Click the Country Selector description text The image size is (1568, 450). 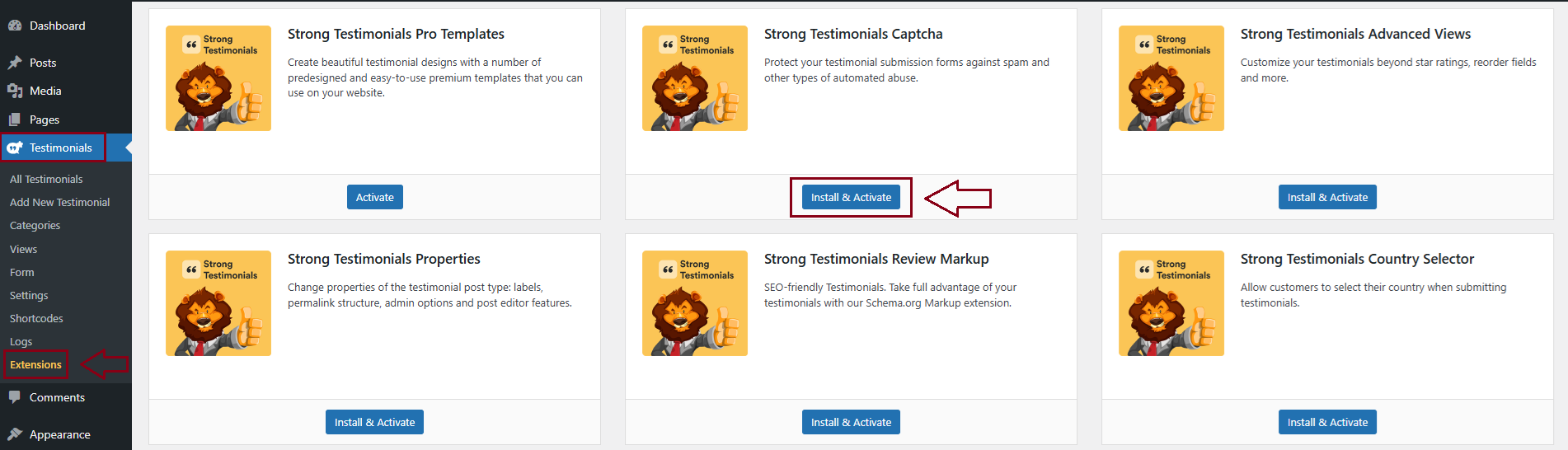[1373, 295]
